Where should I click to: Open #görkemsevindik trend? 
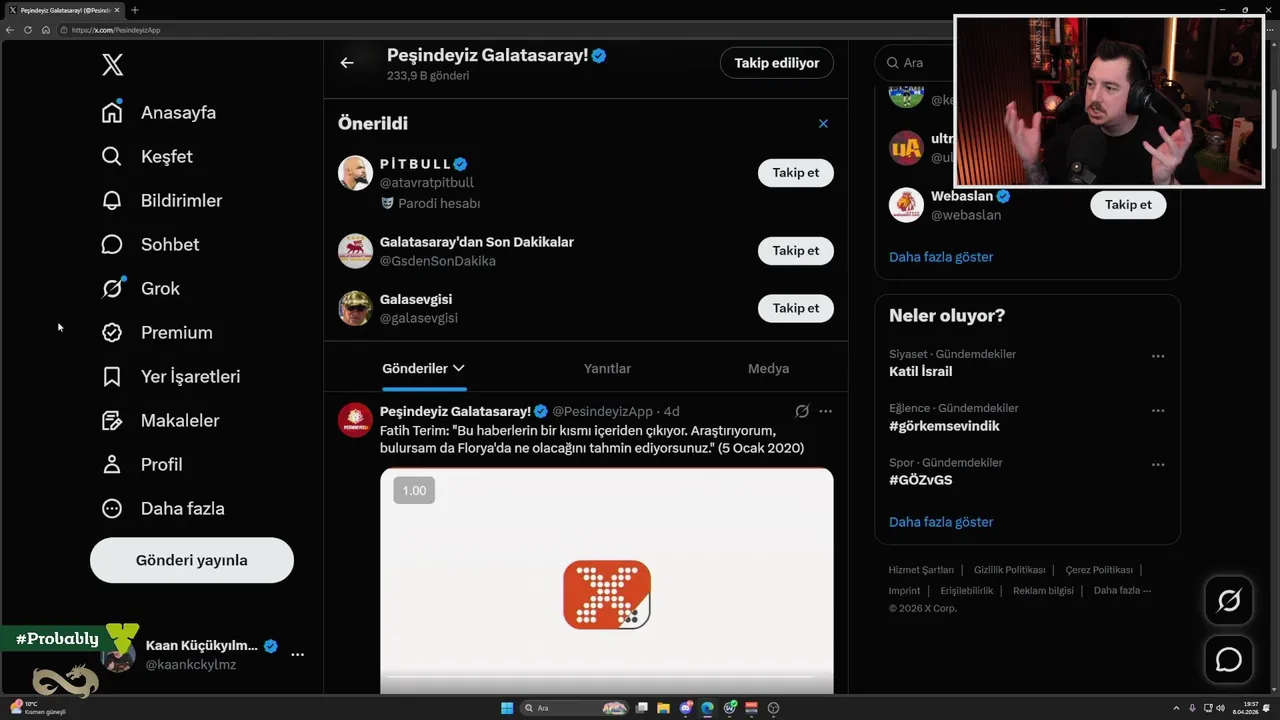pos(944,426)
